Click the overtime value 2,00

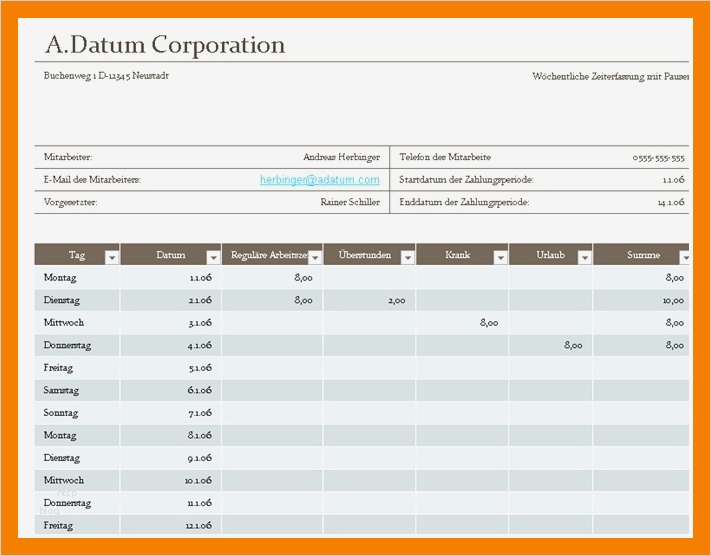coord(369,300)
